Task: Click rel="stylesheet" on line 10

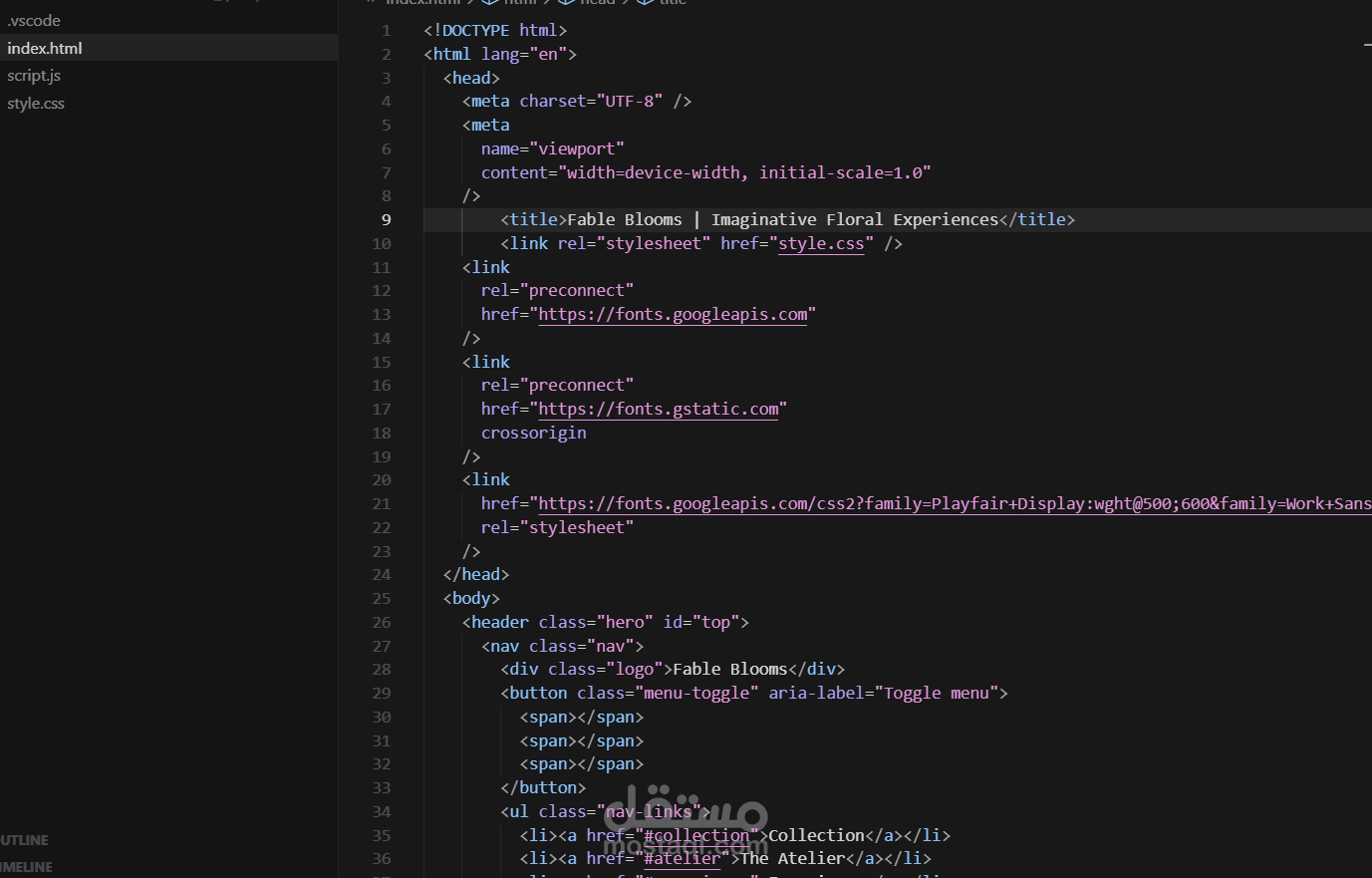Action: click(635, 243)
